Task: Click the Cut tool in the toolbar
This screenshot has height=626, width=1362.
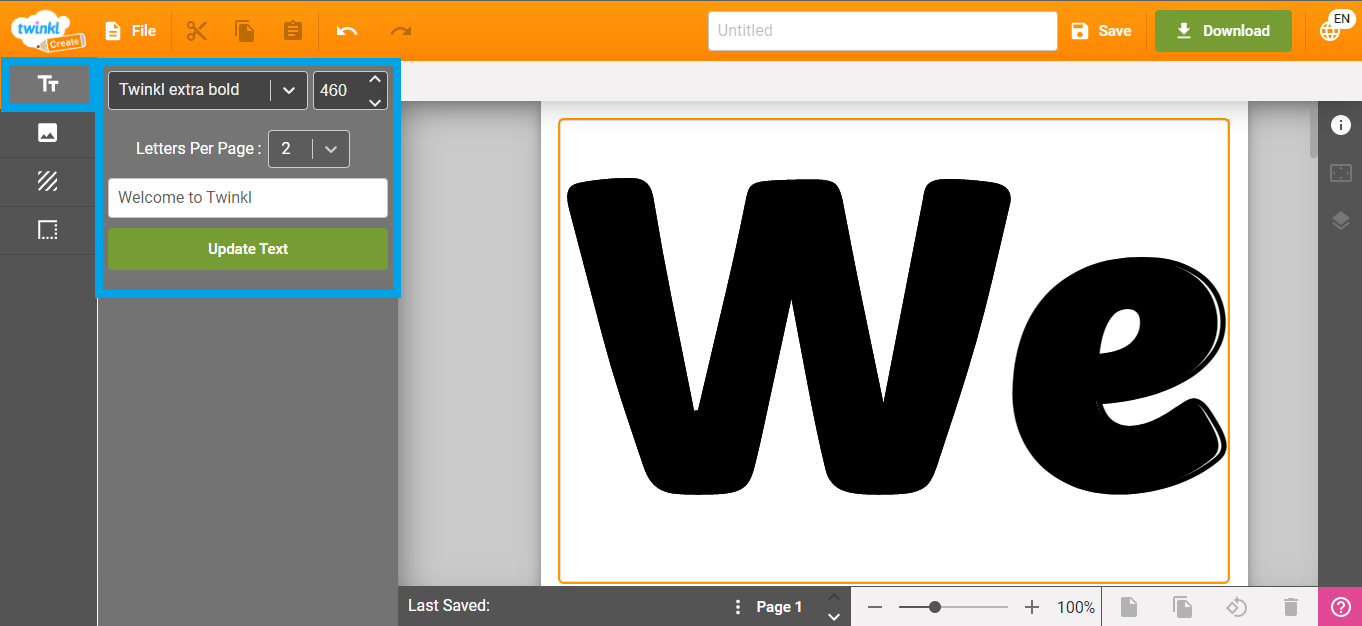Action: click(x=196, y=30)
